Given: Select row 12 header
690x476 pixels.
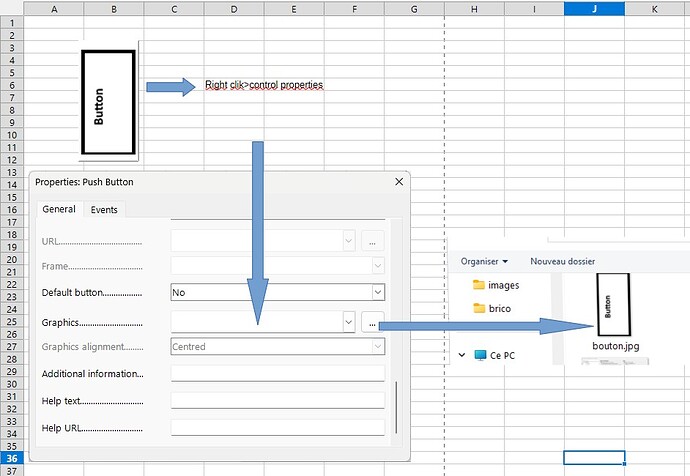Looking at the screenshot, I should click(12, 160).
